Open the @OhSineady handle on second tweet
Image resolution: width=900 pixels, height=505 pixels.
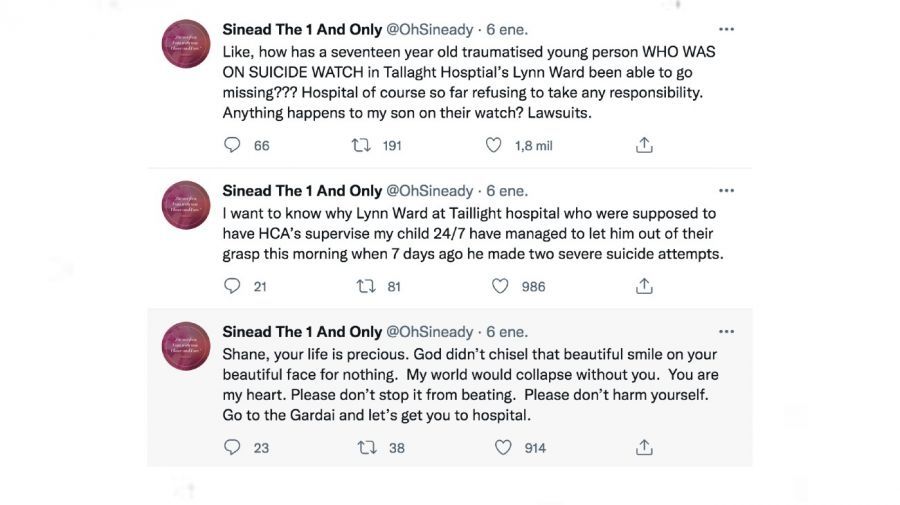(430, 190)
